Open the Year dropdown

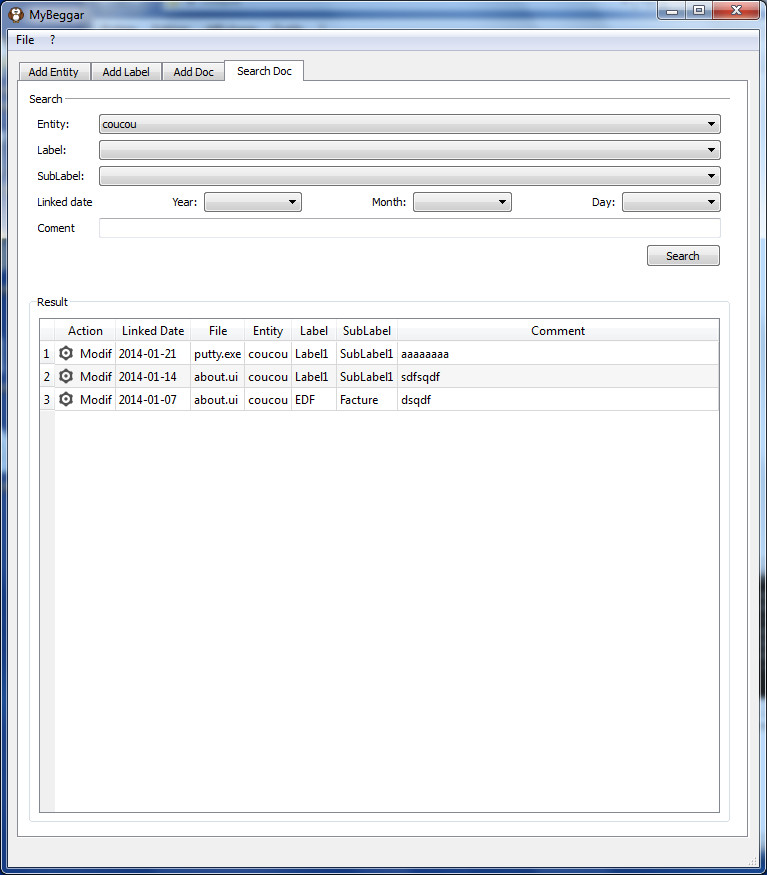pos(253,202)
